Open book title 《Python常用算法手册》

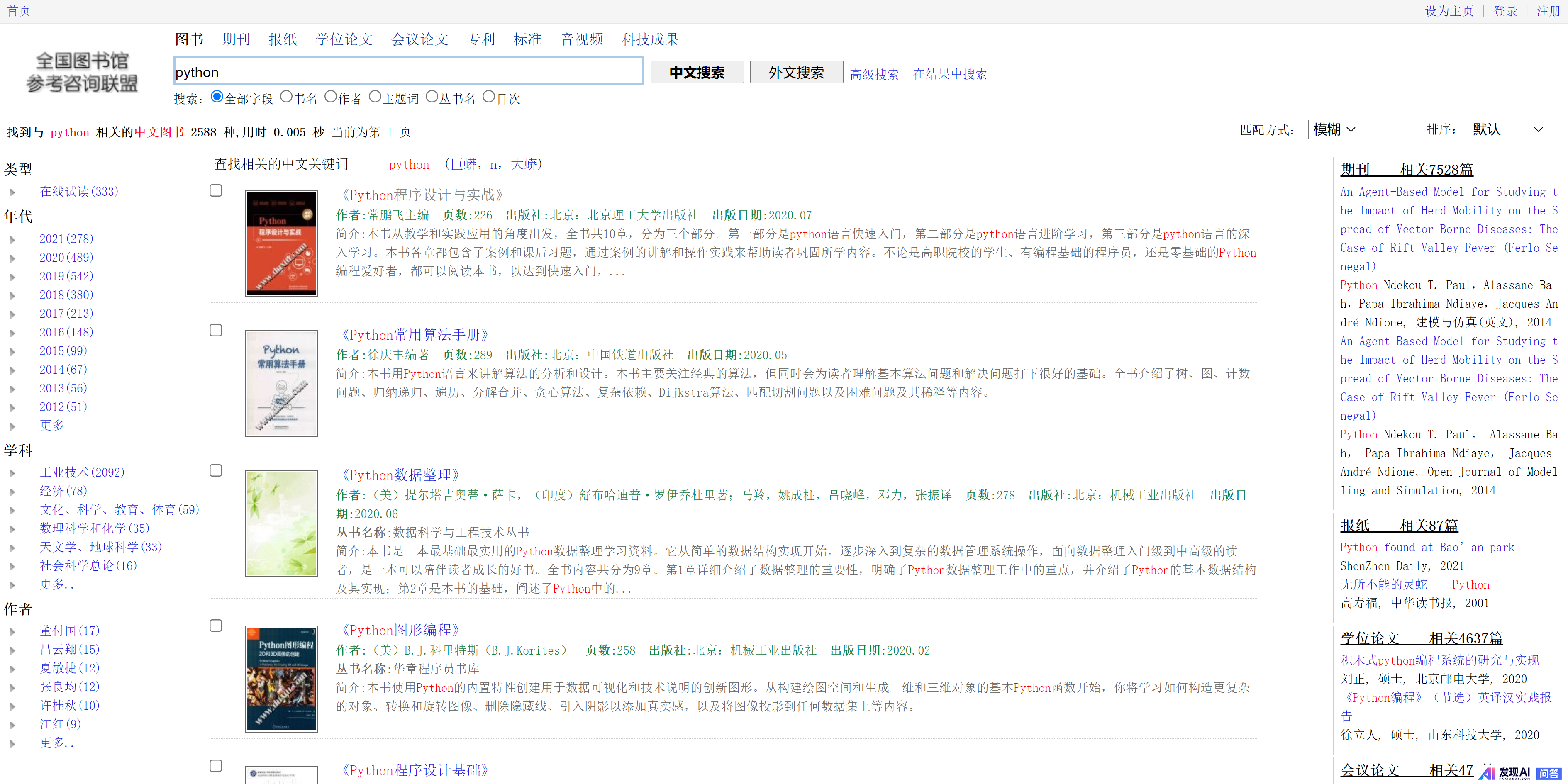point(415,335)
